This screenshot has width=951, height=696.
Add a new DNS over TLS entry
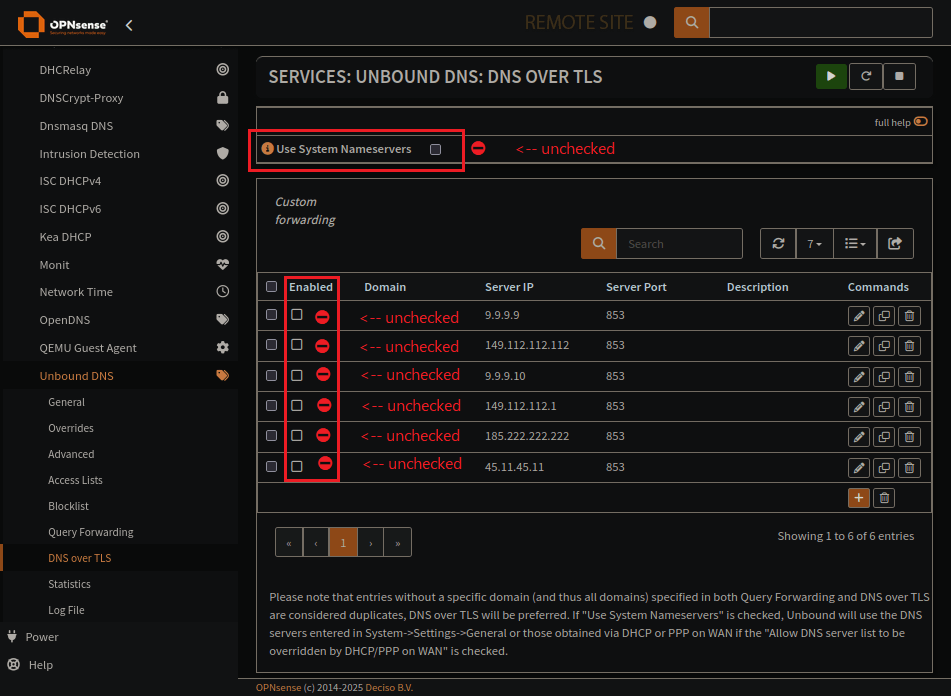coord(859,498)
